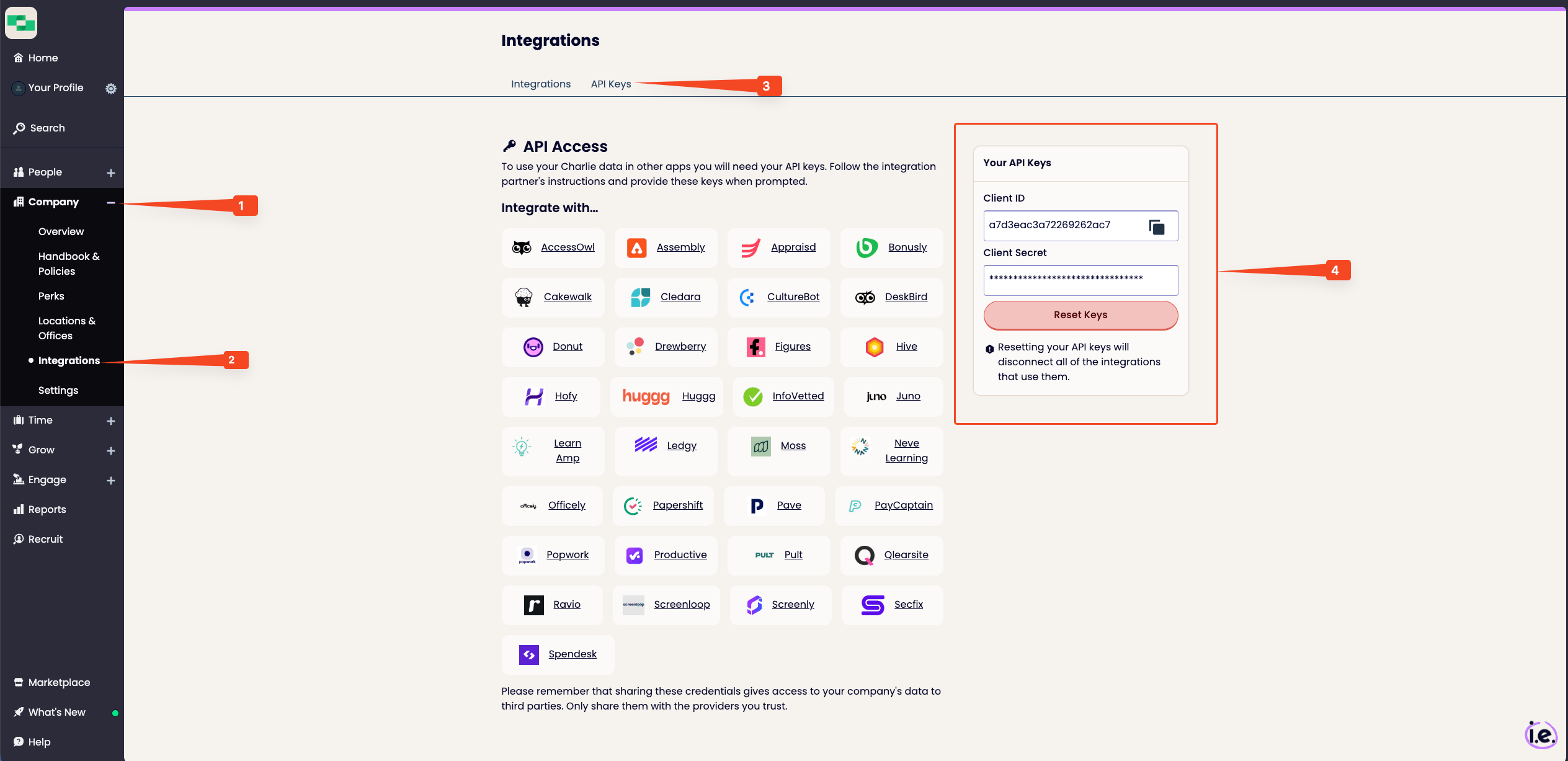Select Integrations under Company
This screenshot has width=1568, height=761.
pyautogui.click(x=69, y=360)
